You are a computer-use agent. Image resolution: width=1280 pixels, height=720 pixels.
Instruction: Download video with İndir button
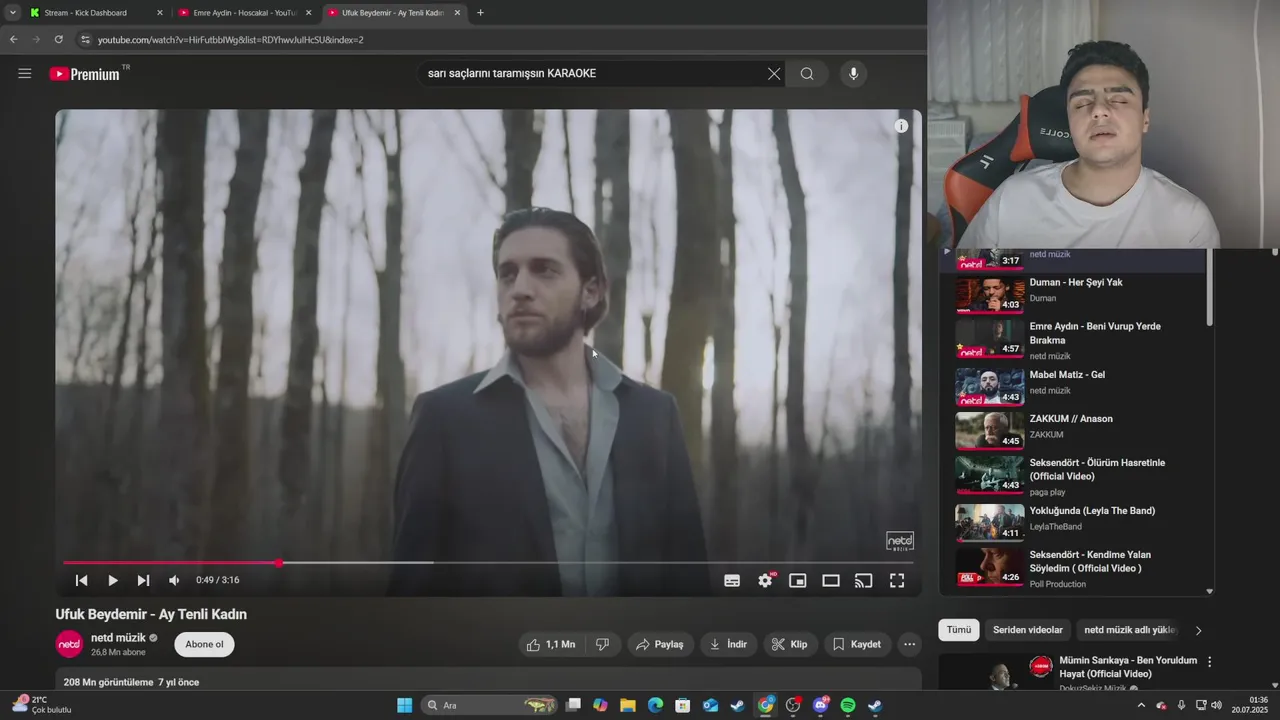point(728,645)
